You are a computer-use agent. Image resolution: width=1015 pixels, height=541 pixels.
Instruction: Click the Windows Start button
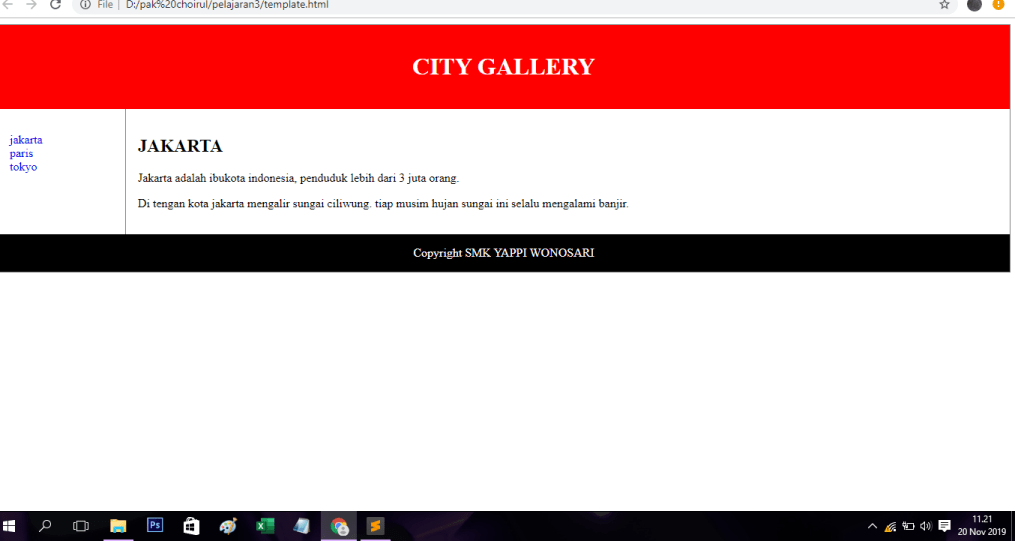tap(10, 526)
